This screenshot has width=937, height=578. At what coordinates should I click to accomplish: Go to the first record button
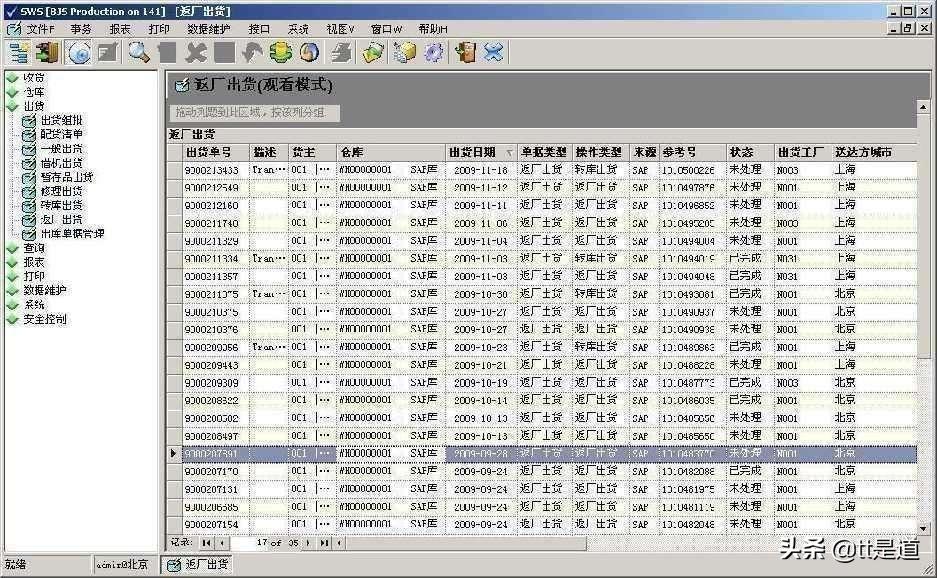206,543
